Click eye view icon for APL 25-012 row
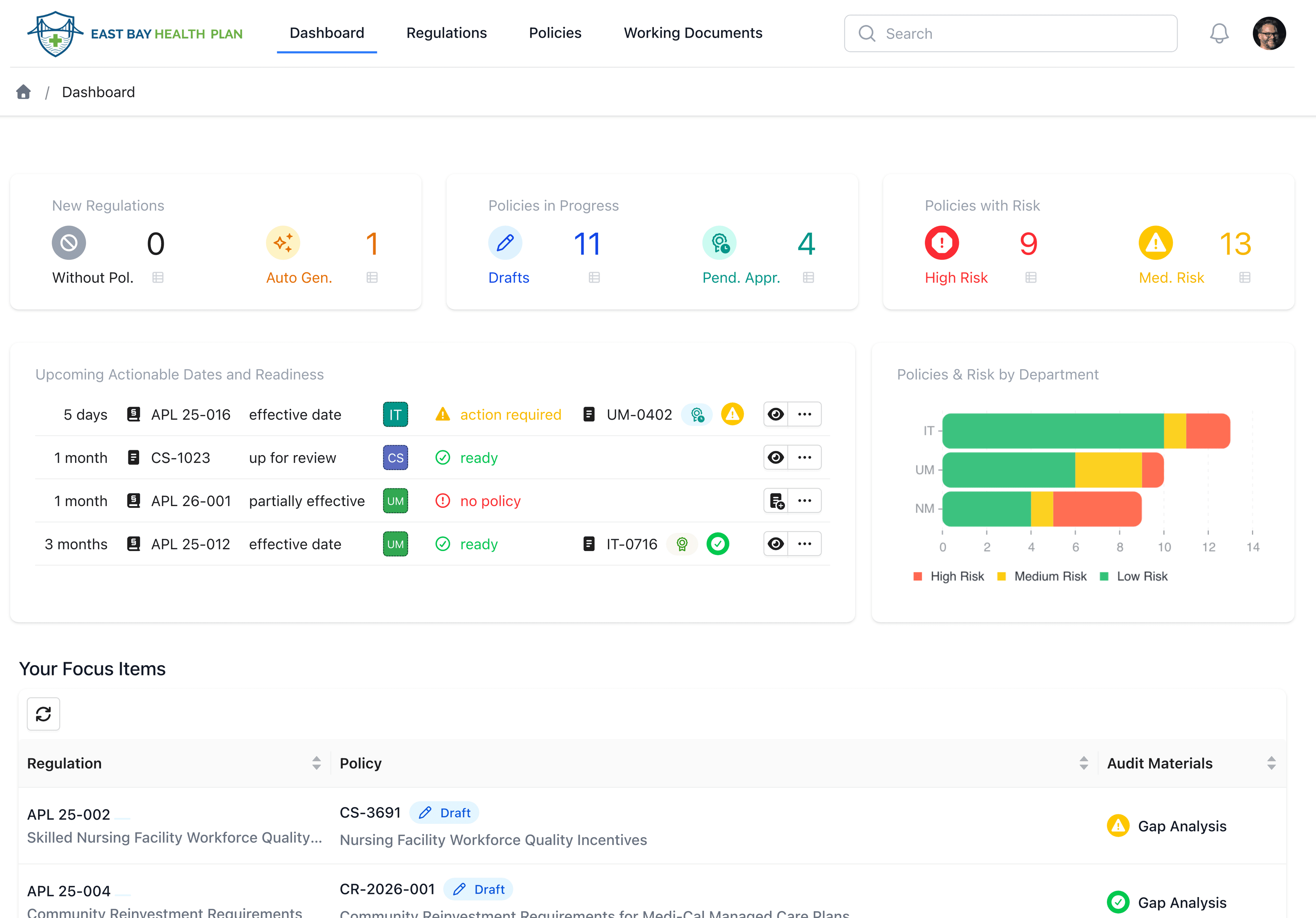1316x918 pixels. (x=776, y=544)
